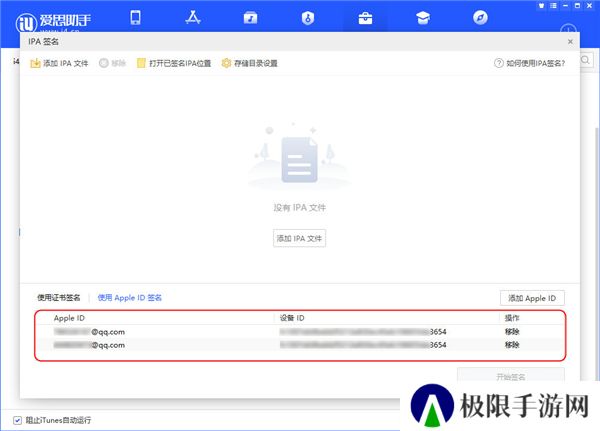This screenshot has height=431, width=600.
Task: Open the device (phone) tab icon
Action: click(x=135, y=18)
